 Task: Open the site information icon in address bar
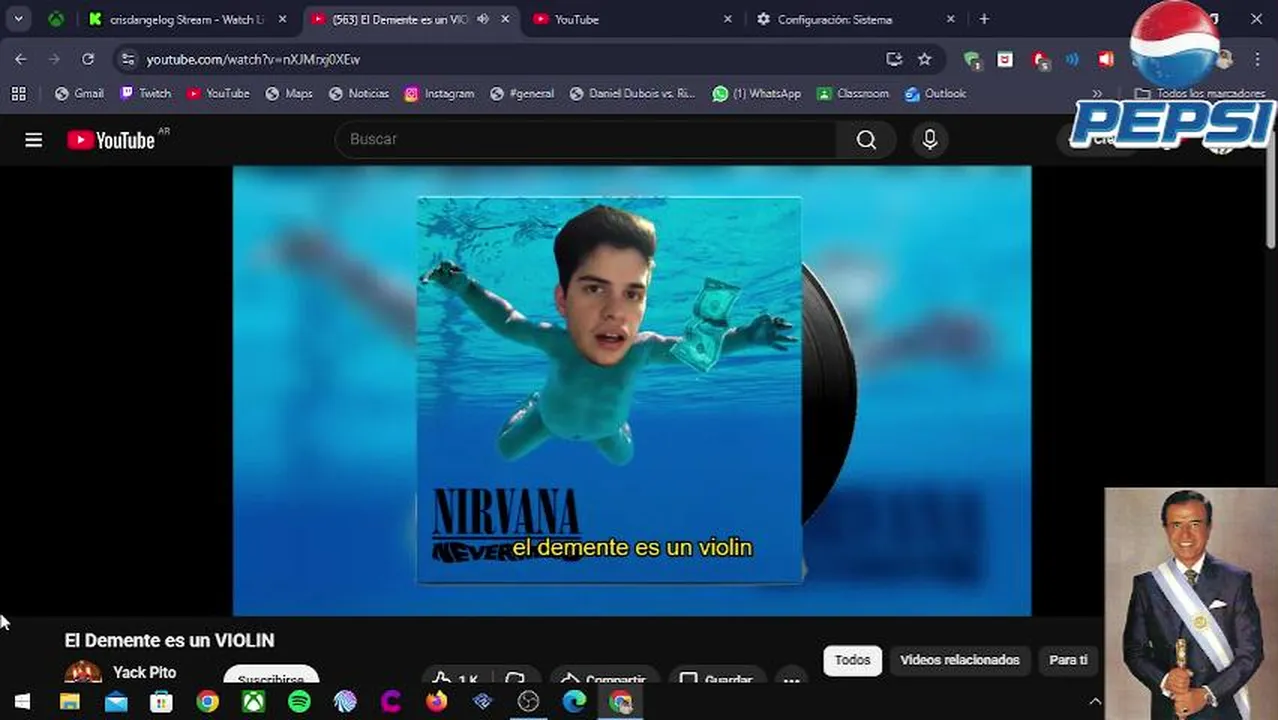(x=127, y=59)
